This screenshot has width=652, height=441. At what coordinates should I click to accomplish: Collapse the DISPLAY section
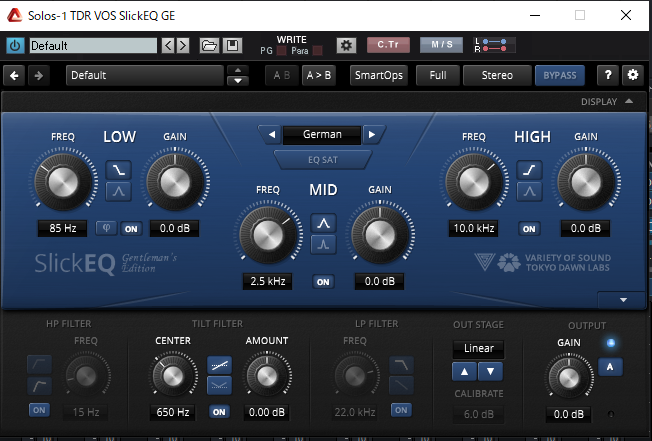607,102
